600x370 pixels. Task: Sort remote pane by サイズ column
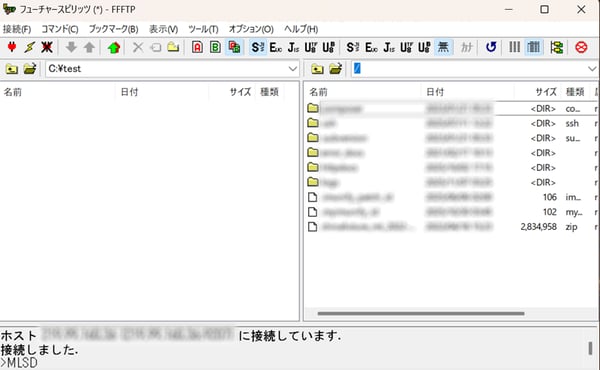pos(538,92)
